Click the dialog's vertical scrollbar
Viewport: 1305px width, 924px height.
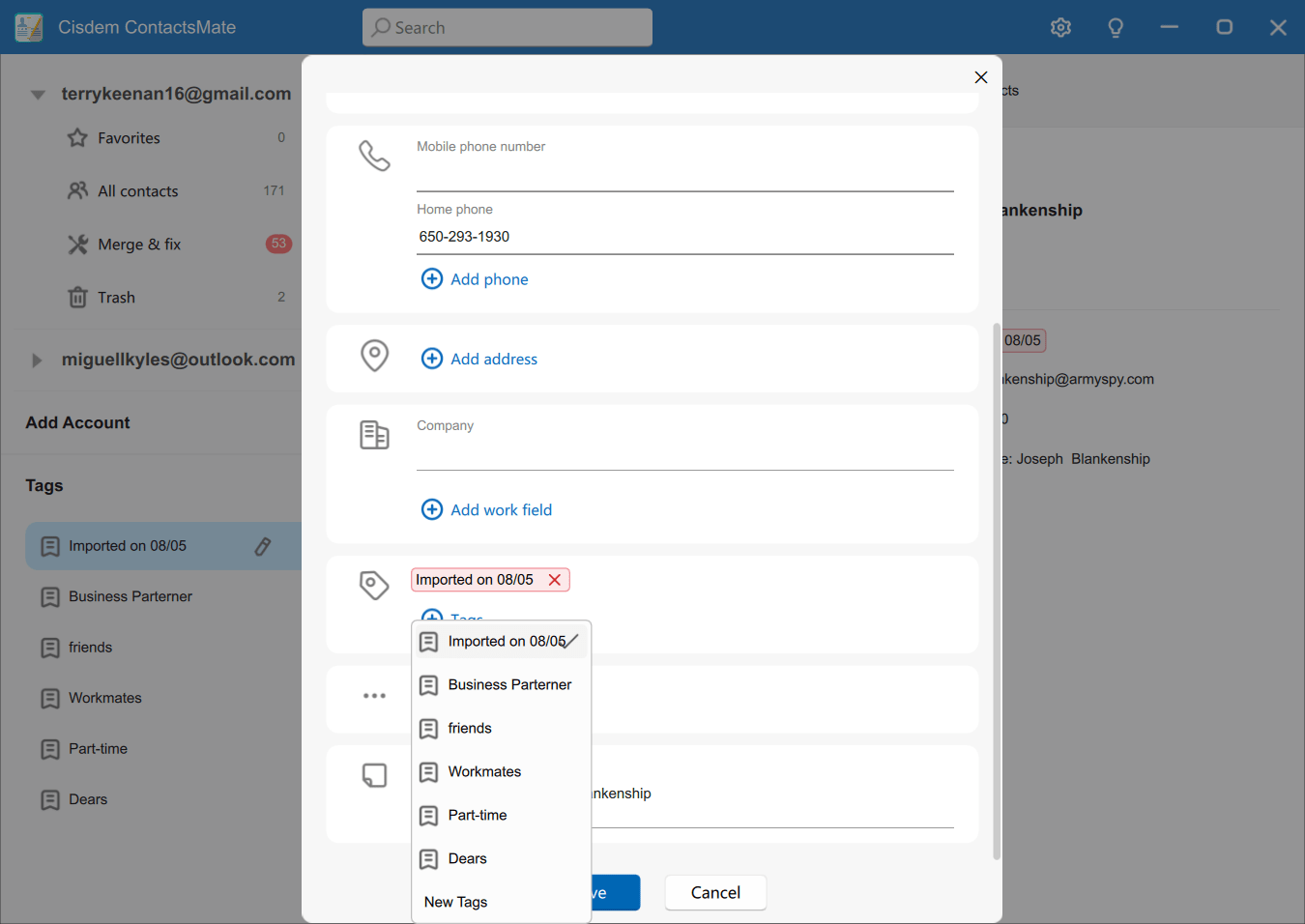coord(997,590)
